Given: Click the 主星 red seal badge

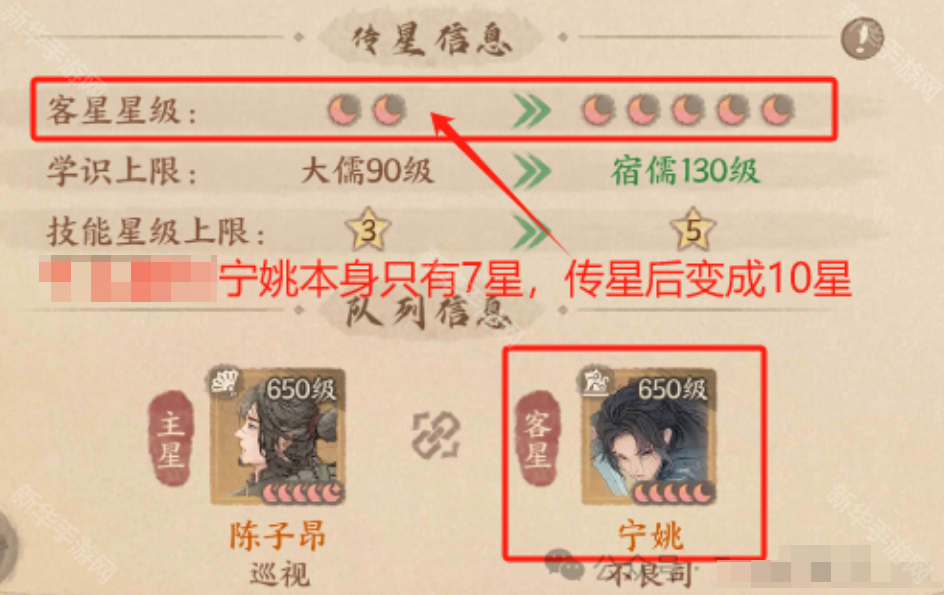Looking at the screenshot, I should tap(170, 438).
